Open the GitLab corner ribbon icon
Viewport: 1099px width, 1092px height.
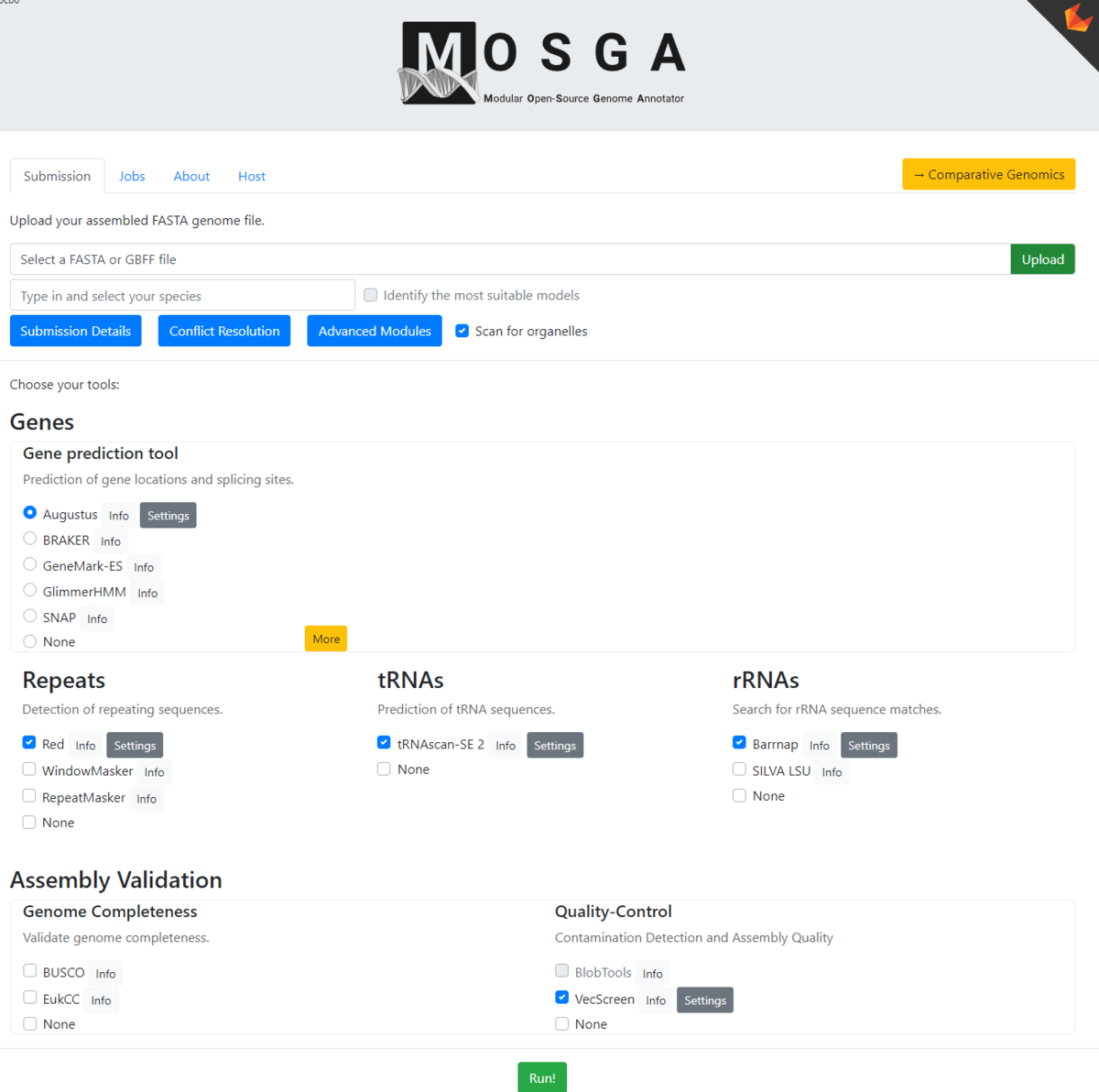(1077, 18)
